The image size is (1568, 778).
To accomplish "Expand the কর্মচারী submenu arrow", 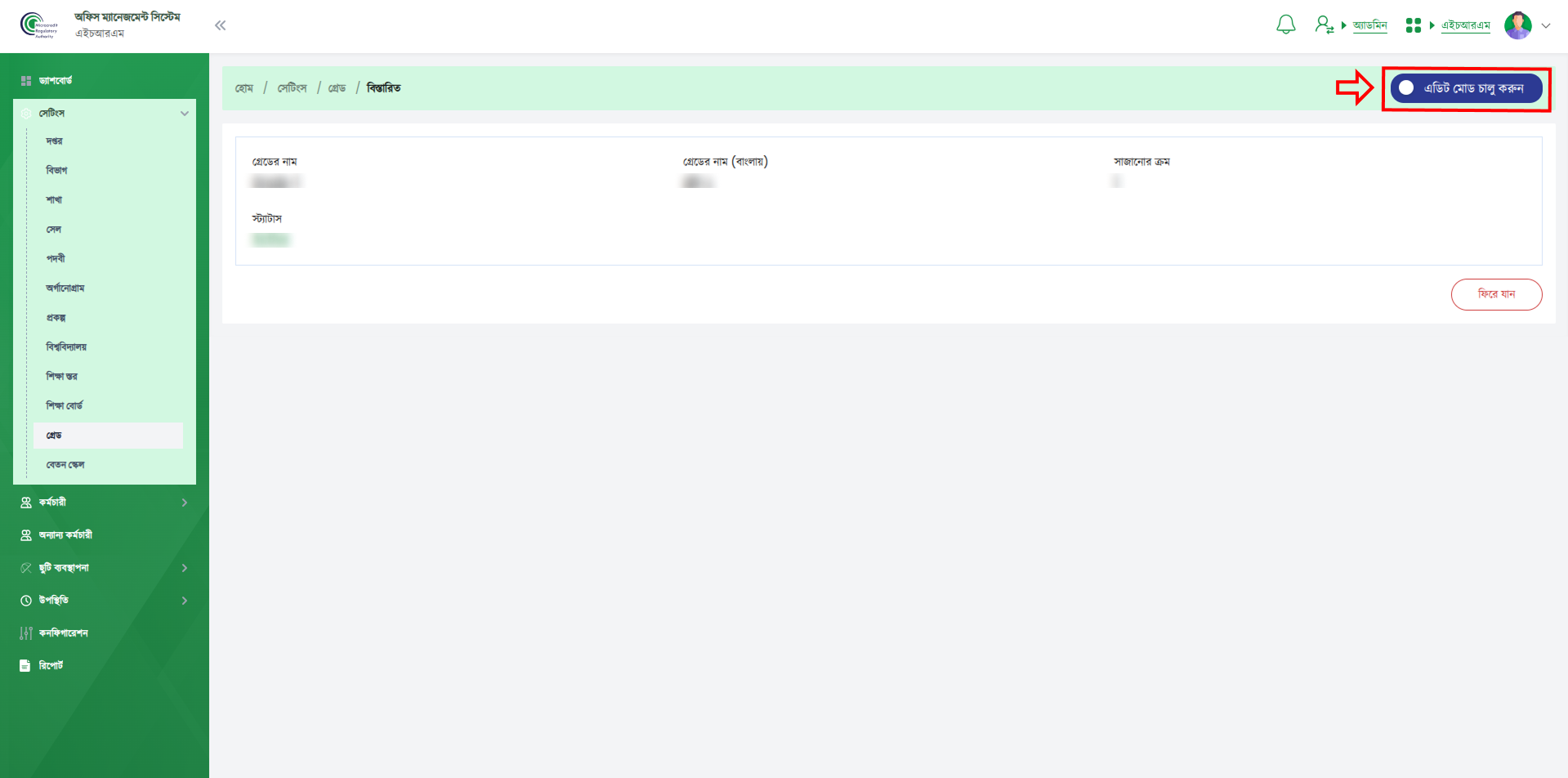I will pos(185,503).
